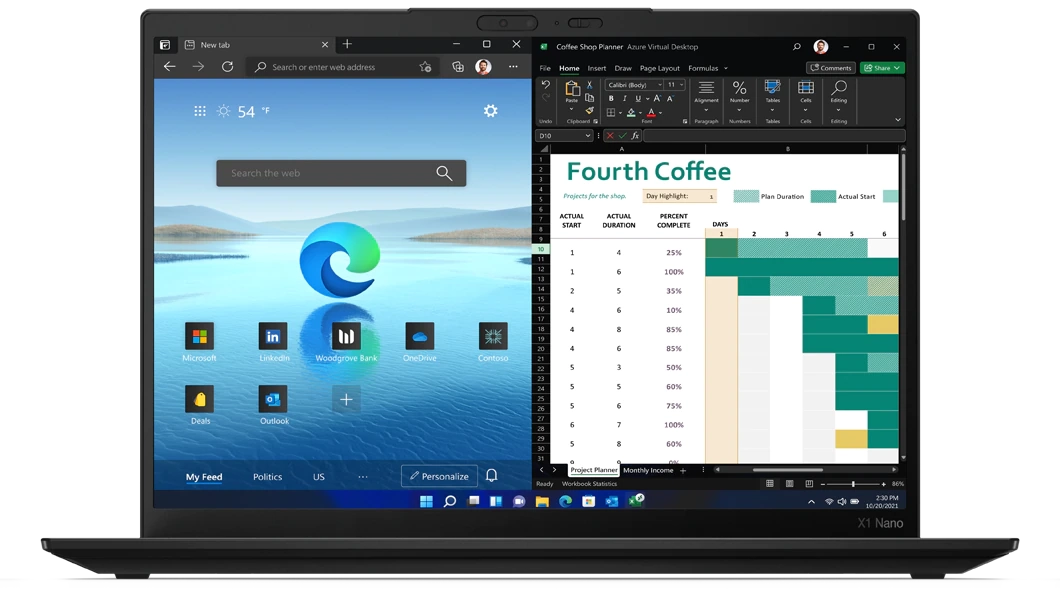Open the Comments button in Excel

[x=830, y=68]
